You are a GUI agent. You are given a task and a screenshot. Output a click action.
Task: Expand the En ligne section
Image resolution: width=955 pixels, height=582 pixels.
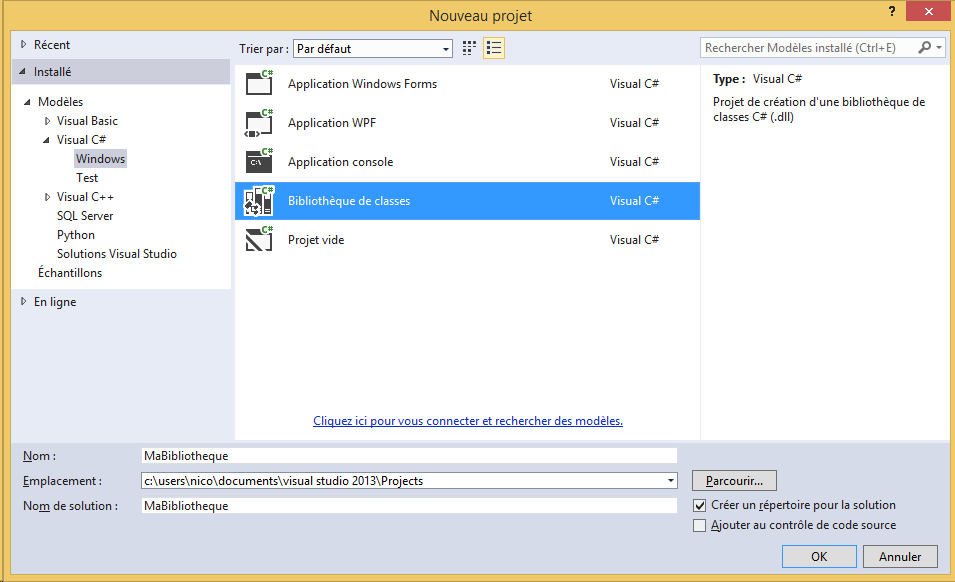(x=24, y=301)
